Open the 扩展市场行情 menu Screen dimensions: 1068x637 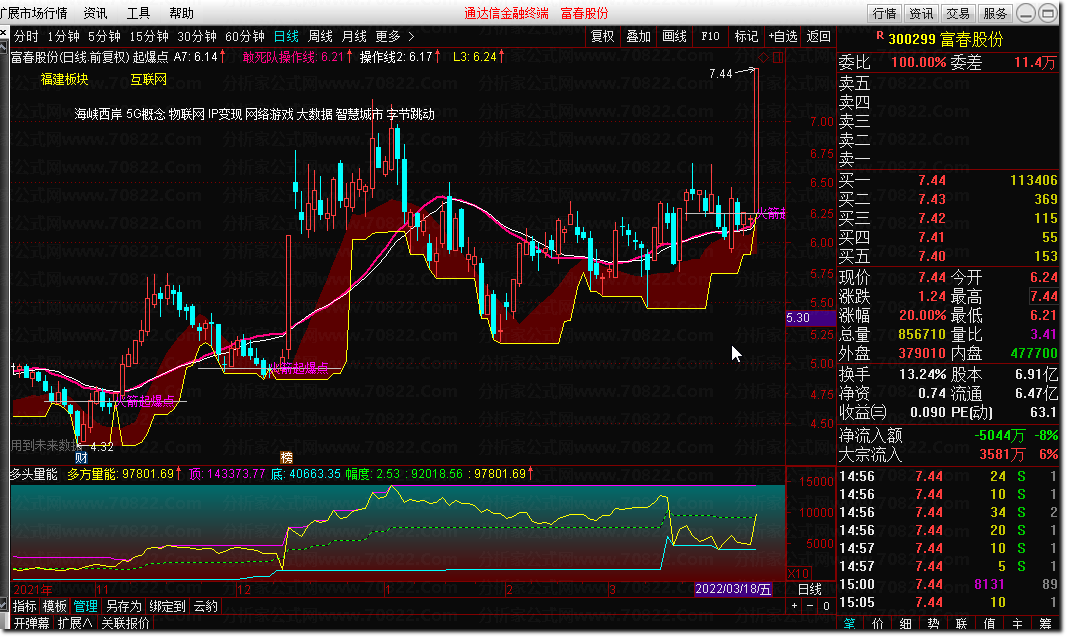pyautogui.click(x=34, y=13)
